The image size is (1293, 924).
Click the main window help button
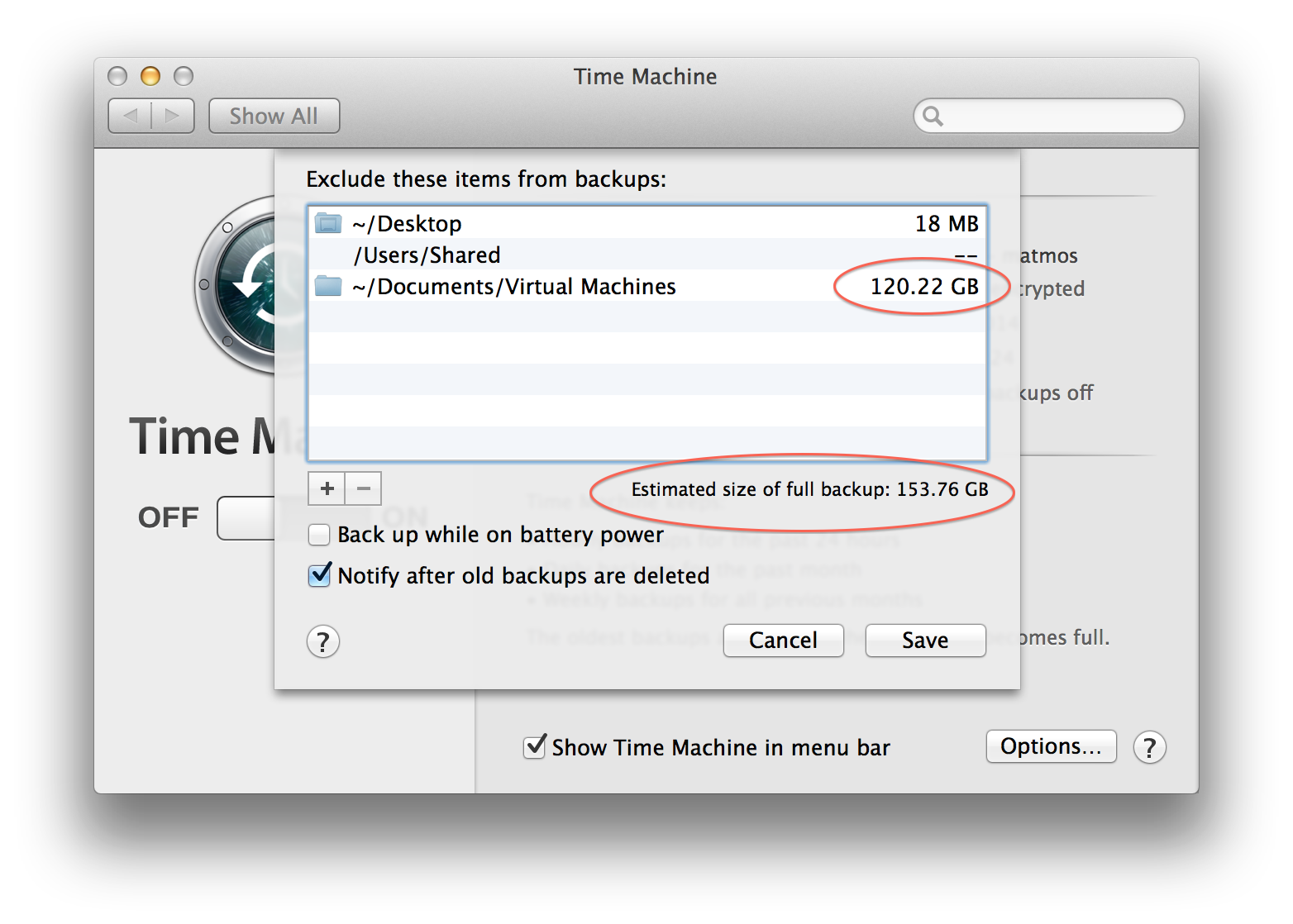coord(1149,747)
